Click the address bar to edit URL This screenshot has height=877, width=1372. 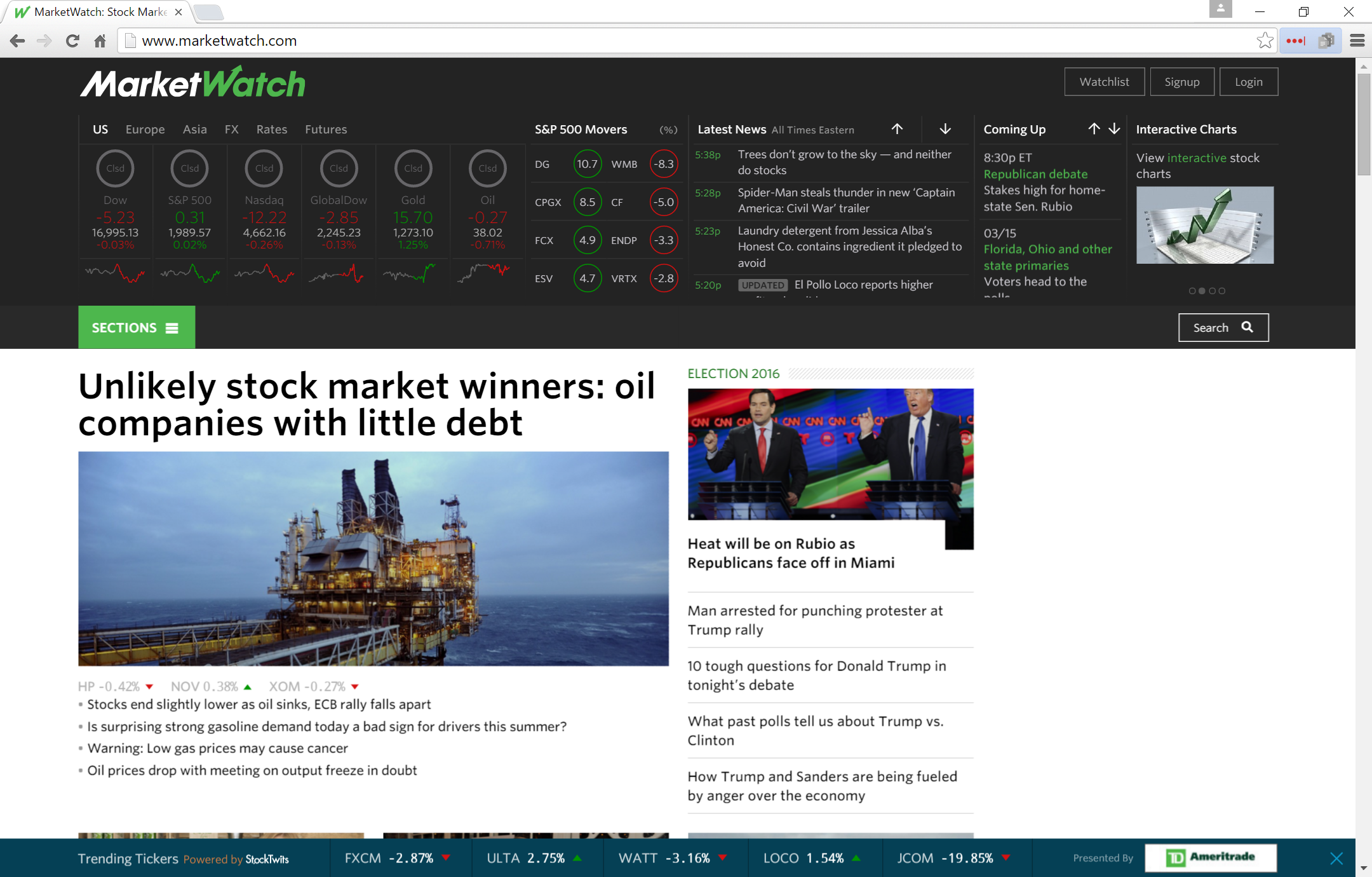click(381, 40)
